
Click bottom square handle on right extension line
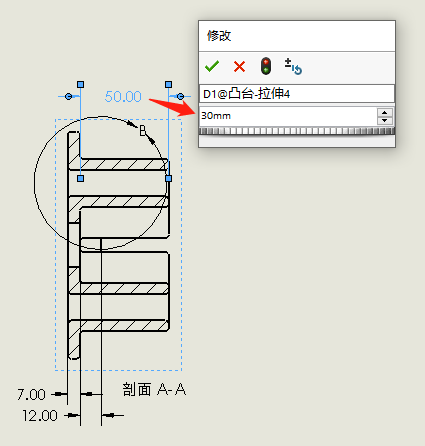pyautogui.click(x=168, y=179)
